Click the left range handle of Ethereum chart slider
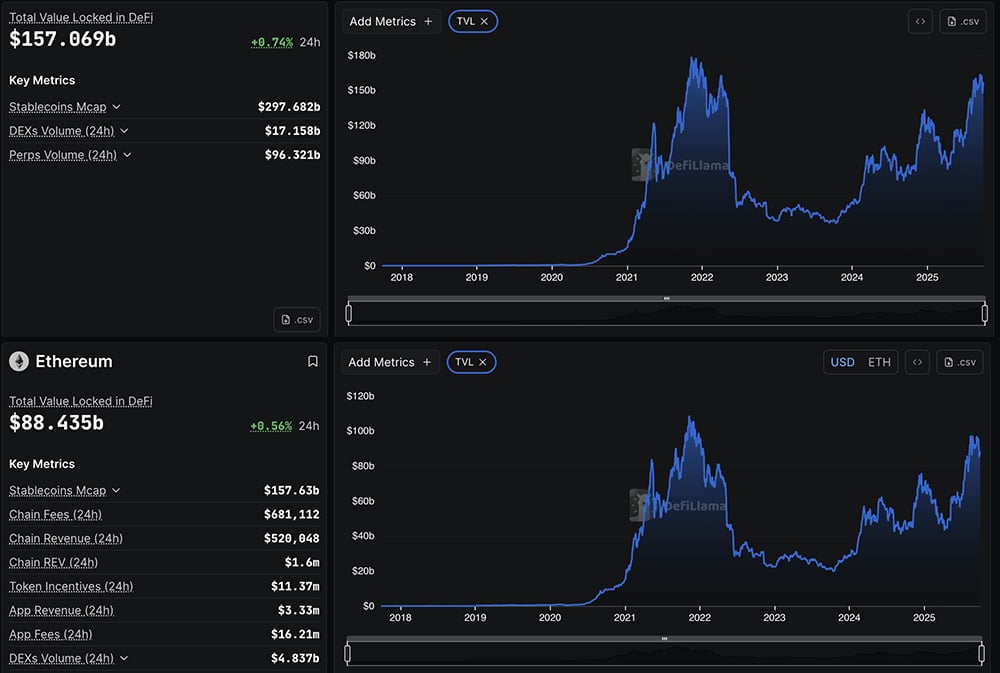This screenshot has height=673, width=1000. tap(347, 653)
